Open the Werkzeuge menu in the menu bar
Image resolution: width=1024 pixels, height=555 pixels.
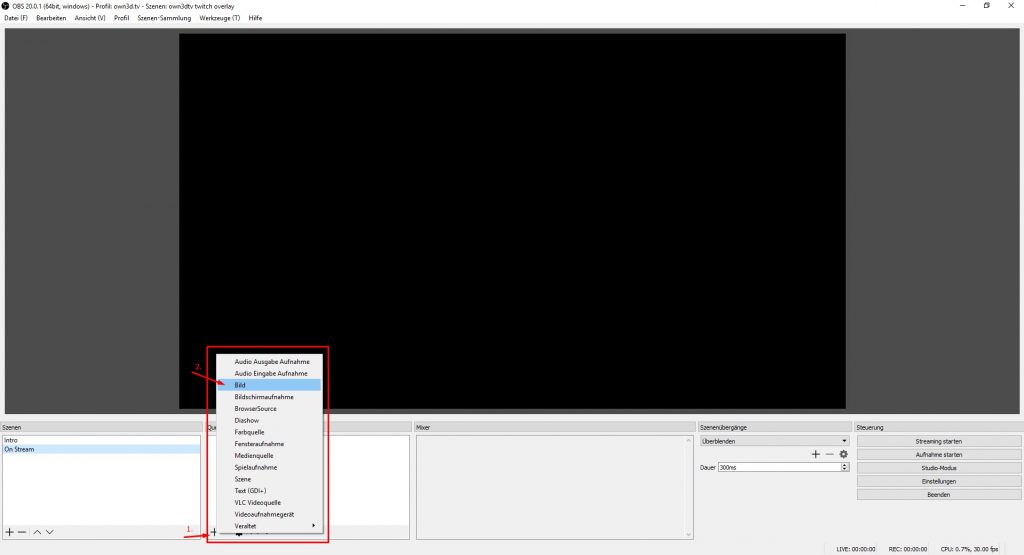[219, 18]
